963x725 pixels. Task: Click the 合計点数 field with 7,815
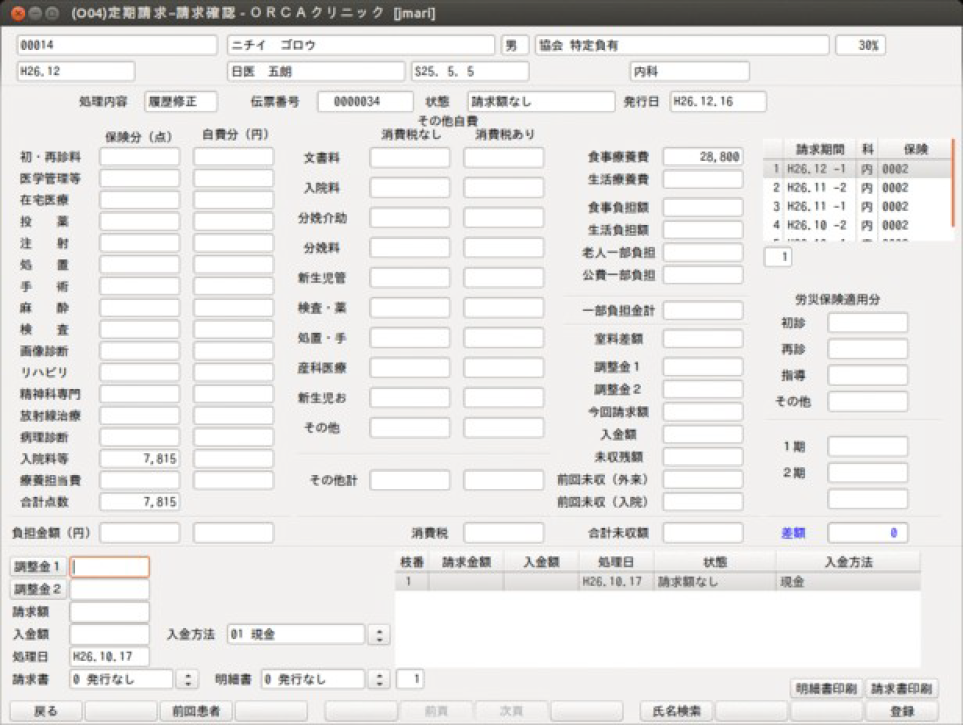[139, 502]
